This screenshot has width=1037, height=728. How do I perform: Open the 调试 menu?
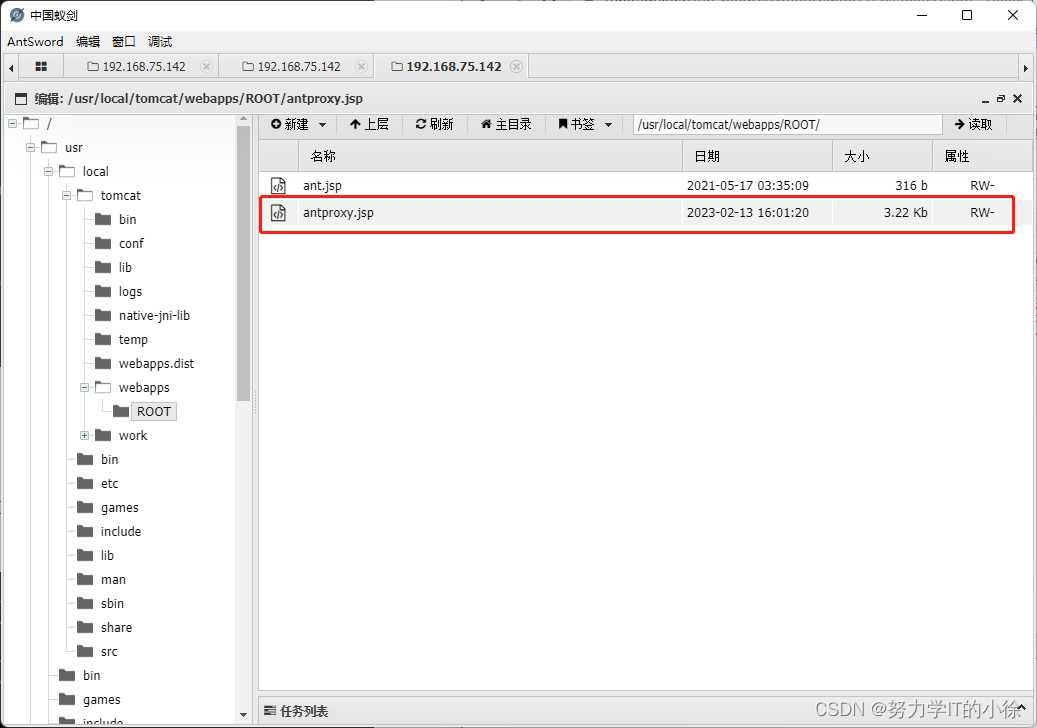(159, 41)
